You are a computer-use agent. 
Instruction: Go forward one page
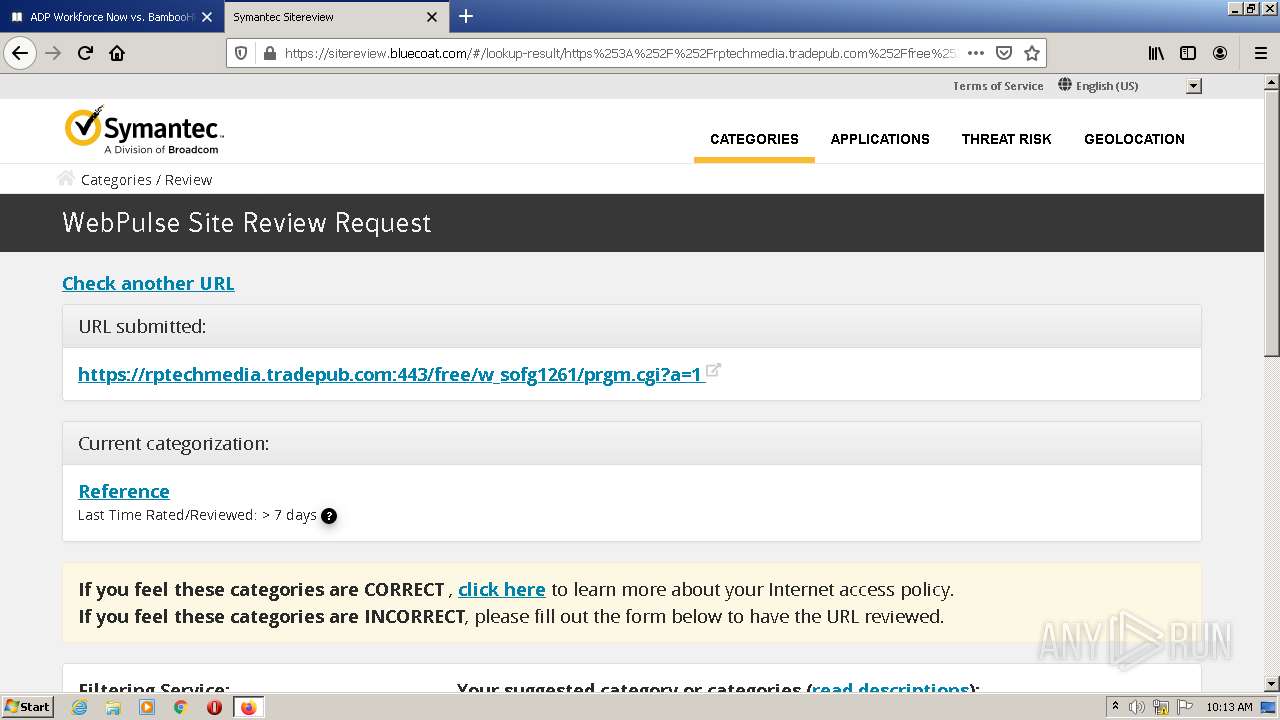[x=54, y=53]
